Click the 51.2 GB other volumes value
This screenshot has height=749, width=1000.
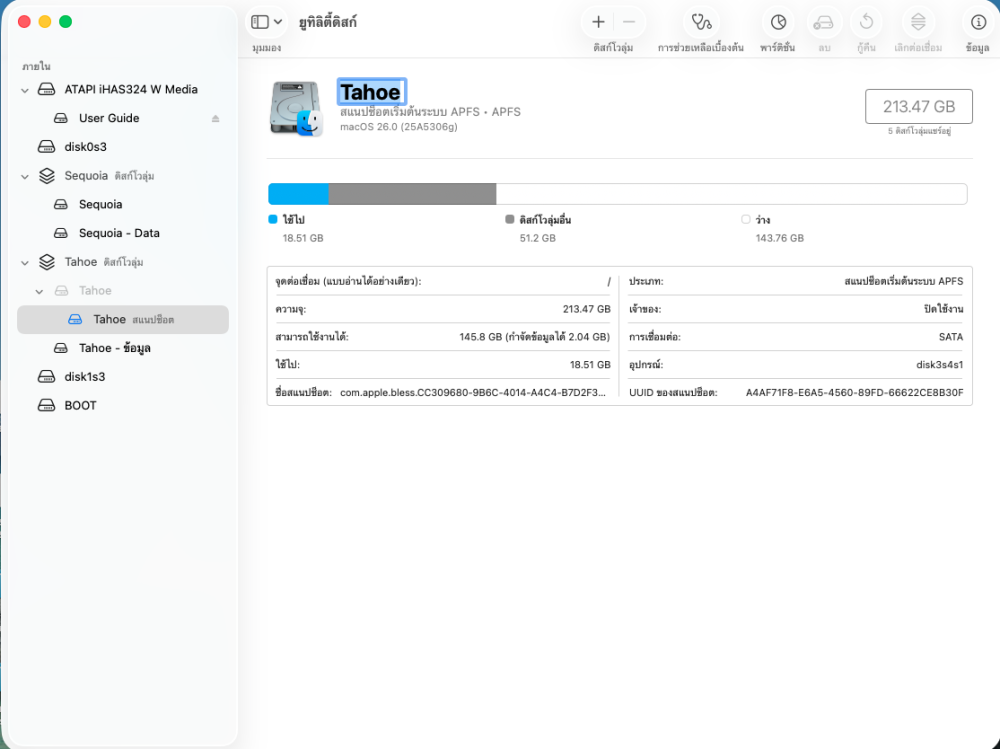pyautogui.click(x=538, y=238)
